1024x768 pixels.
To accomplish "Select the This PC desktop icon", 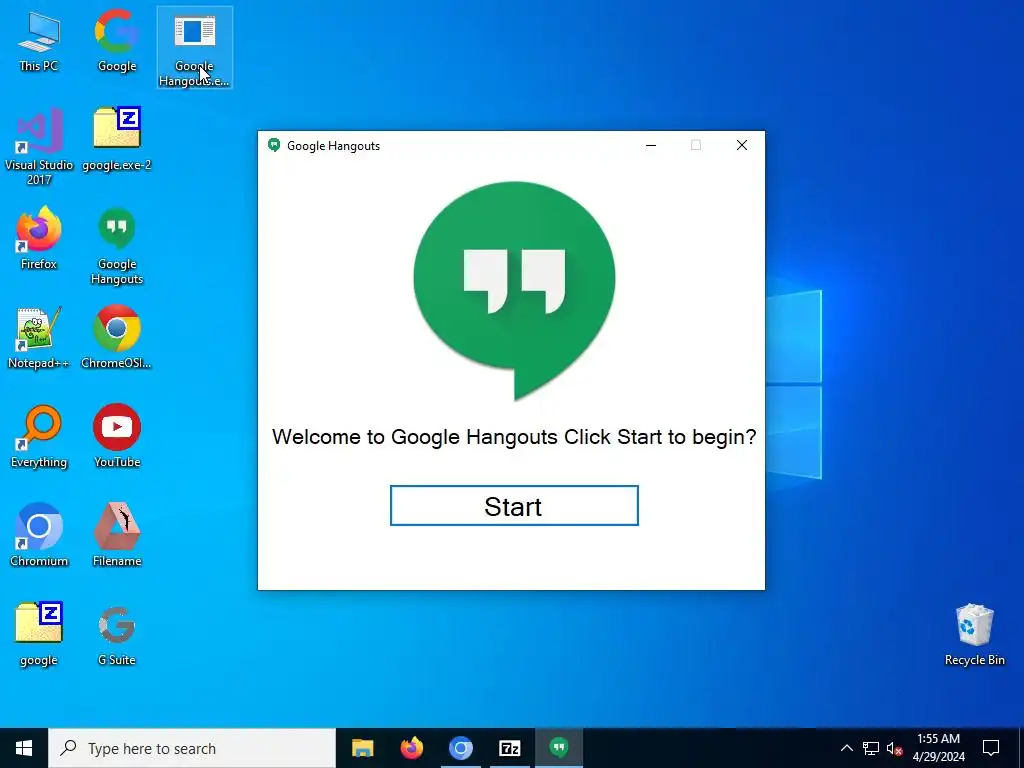I will tap(39, 42).
